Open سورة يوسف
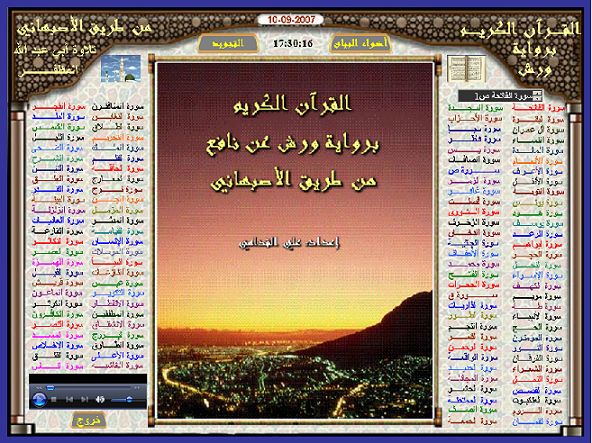The height and width of the screenshot is (443, 592). (538, 224)
